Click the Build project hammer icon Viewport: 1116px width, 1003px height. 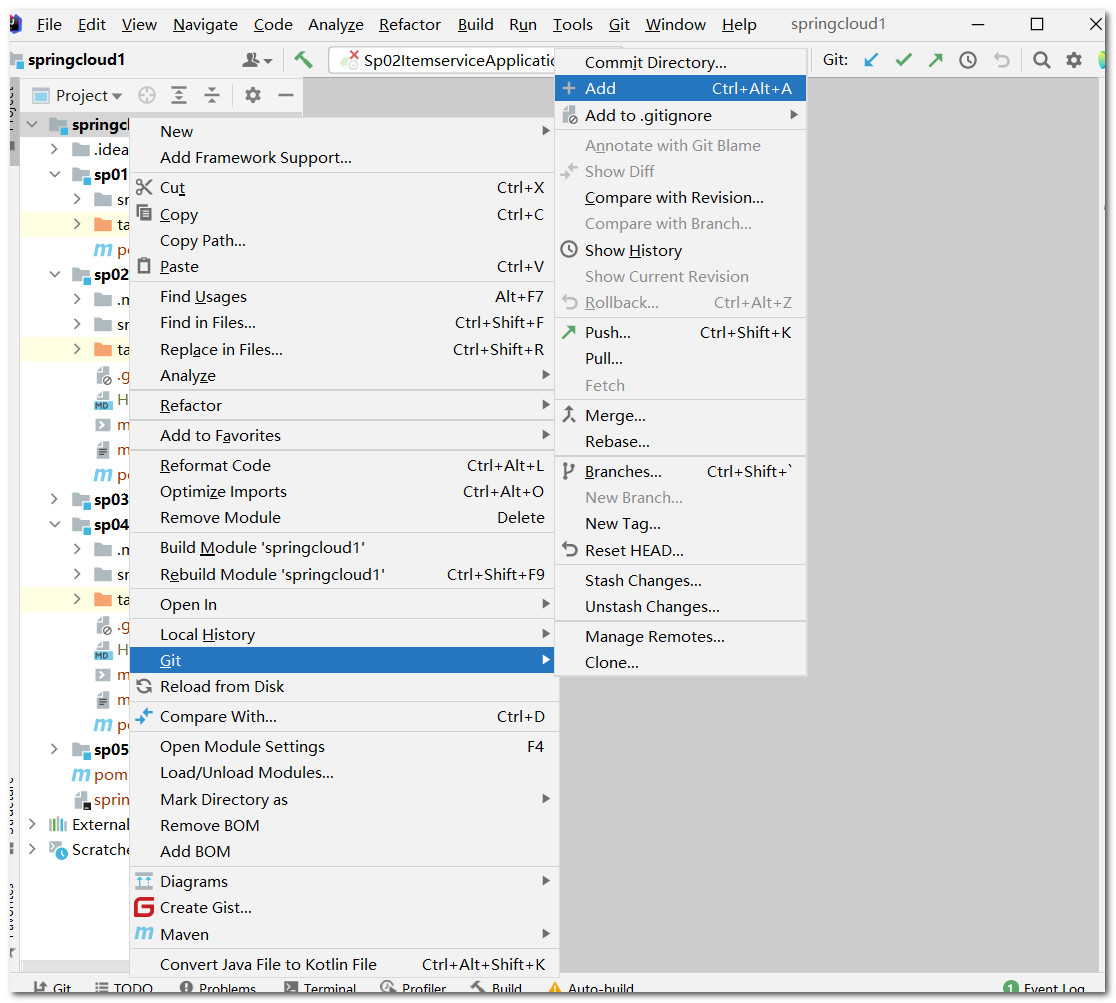pyautogui.click(x=304, y=60)
